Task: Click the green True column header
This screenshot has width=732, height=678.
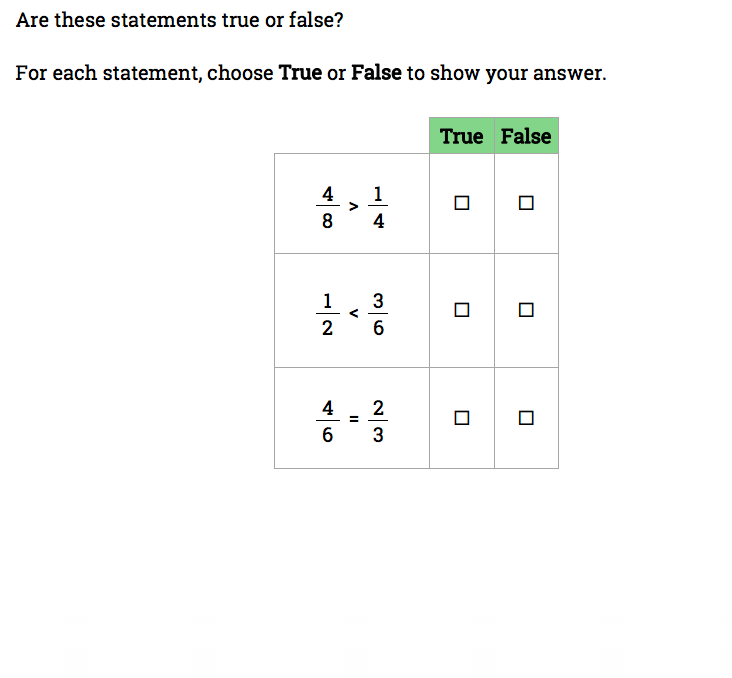Action: (x=461, y=136)
